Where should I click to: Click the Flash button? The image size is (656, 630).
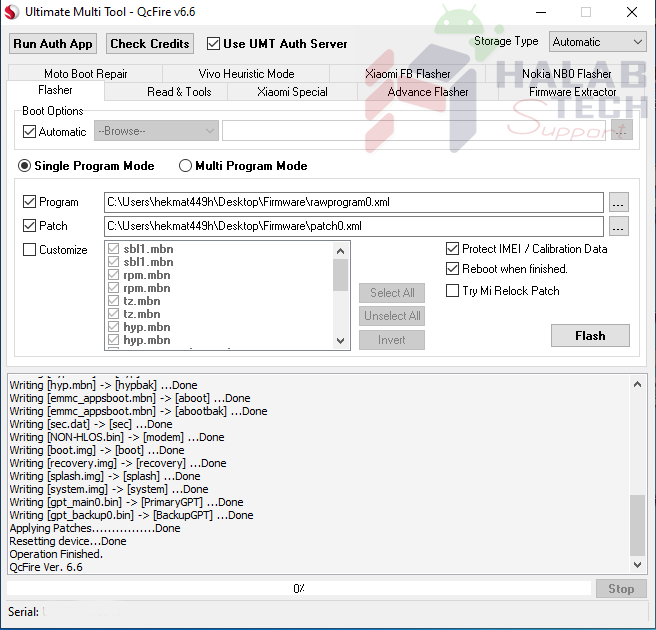(x=590, y=335)
